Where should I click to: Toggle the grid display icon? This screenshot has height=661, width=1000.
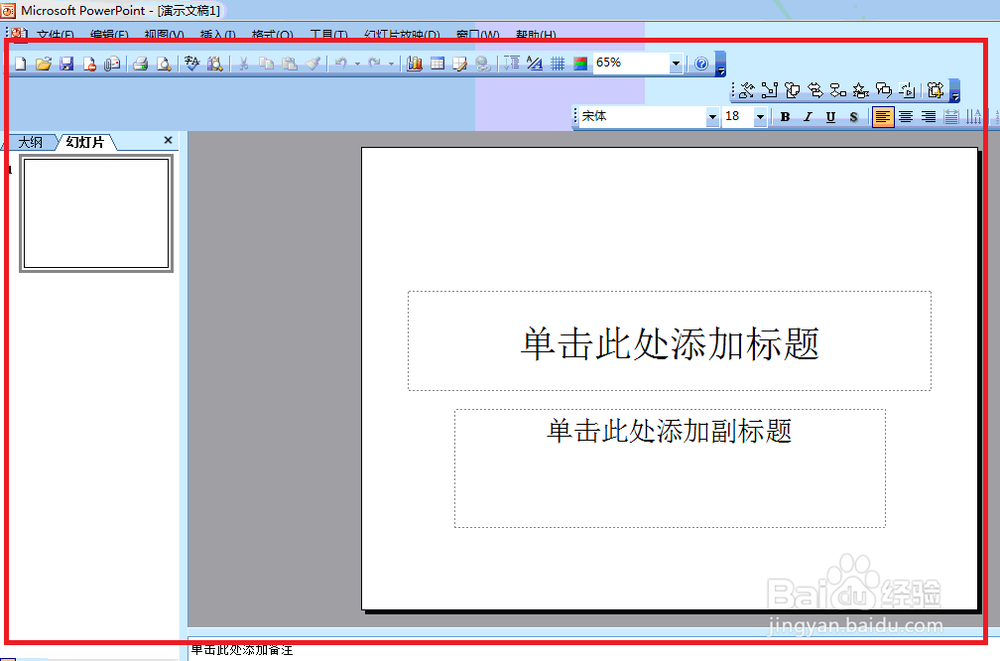[x=559, y=63]
